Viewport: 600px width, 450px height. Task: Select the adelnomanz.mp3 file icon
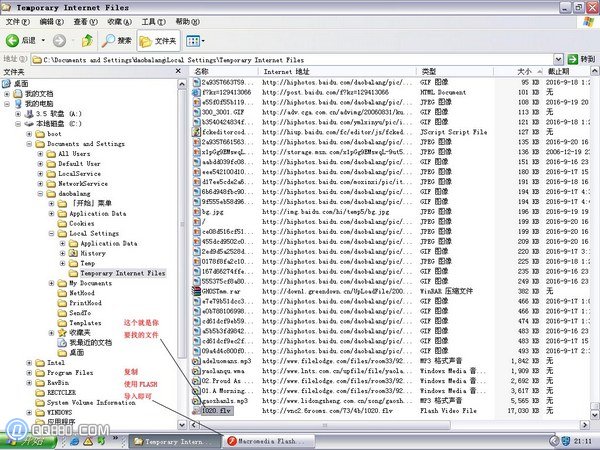[196, 361]
